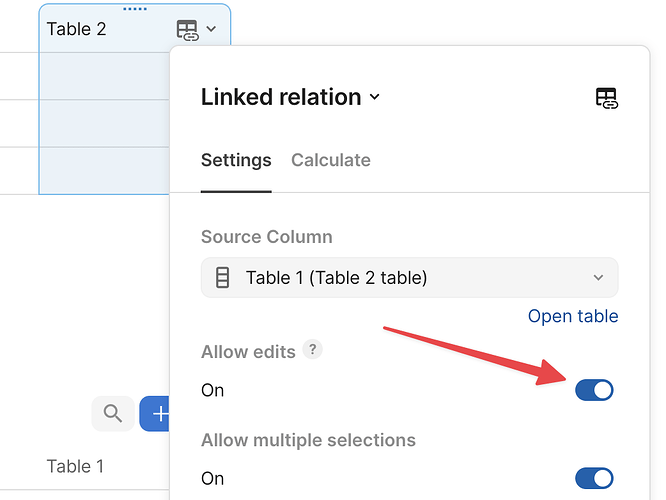Viewport: 666px width, 500px height.
Task: Switch to the Calculate tab
Action: 330,160
